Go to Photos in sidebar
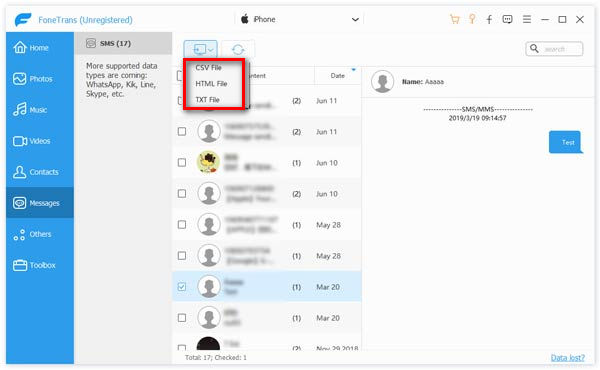This screenshot has width=600, height=370. 33,79
